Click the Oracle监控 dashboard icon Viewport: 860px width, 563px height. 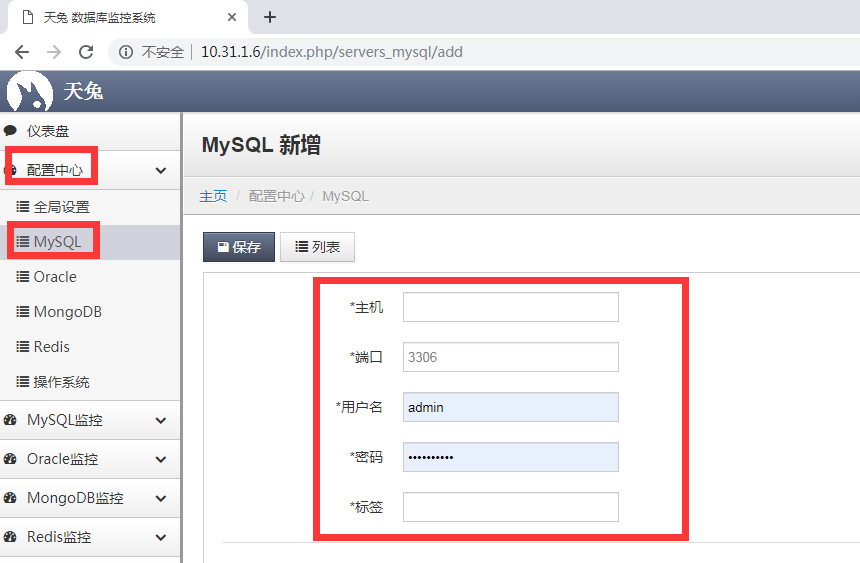click(10, 459)
